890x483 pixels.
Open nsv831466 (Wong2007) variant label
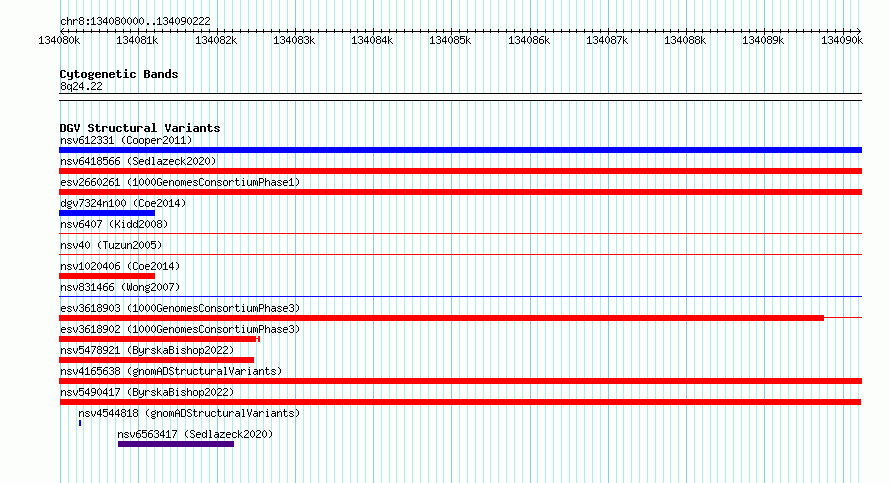[x=120, y=287]
